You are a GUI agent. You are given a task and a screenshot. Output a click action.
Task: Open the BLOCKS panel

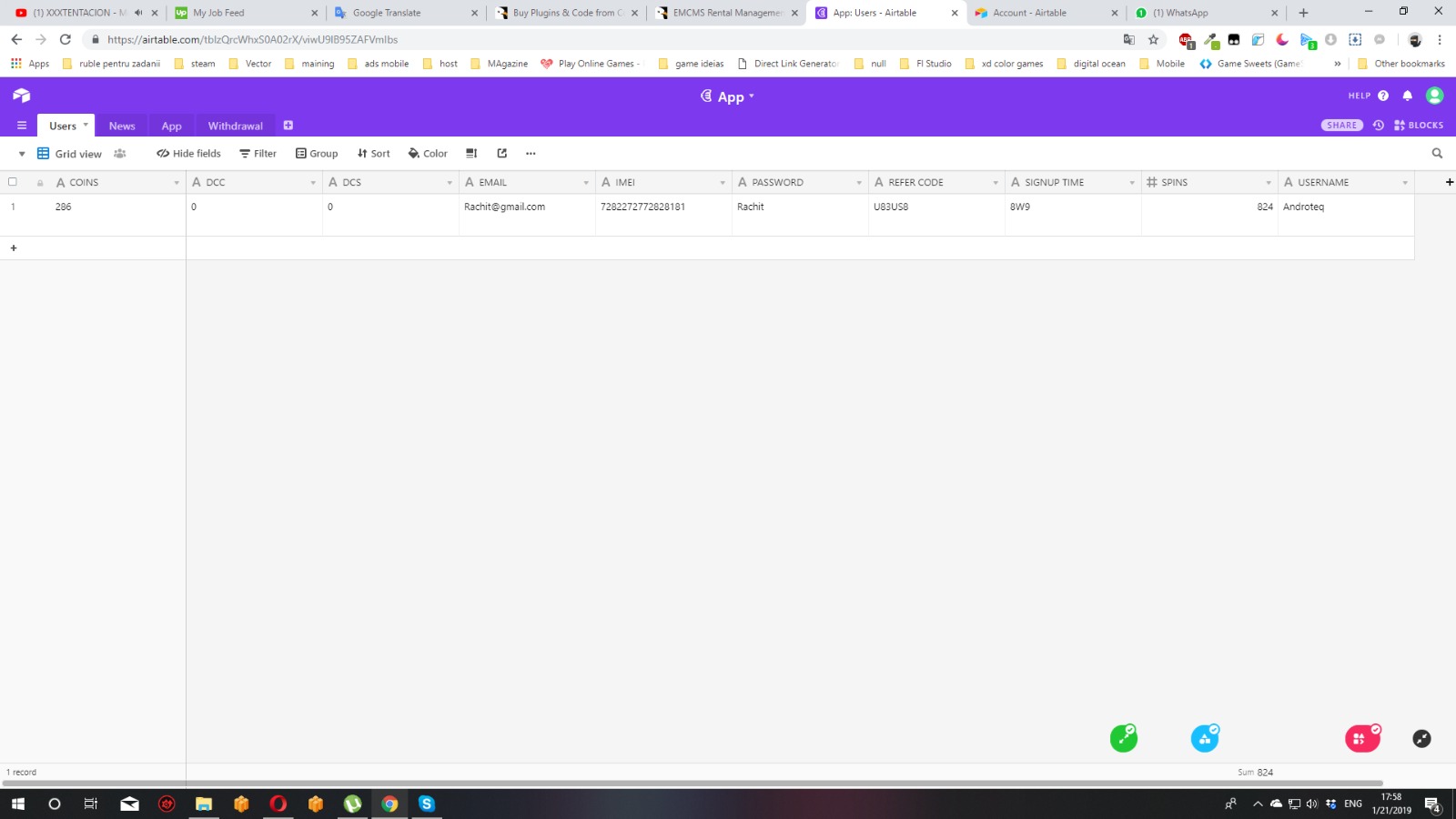[x=1419, y=126]
